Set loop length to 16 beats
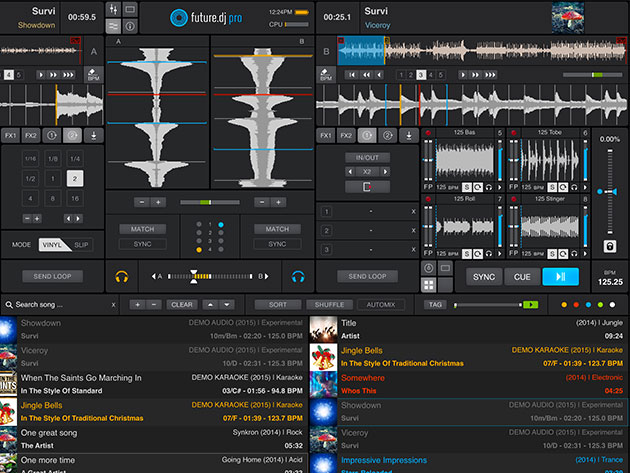This screenshot has height=473, width=630. (75, 199)
